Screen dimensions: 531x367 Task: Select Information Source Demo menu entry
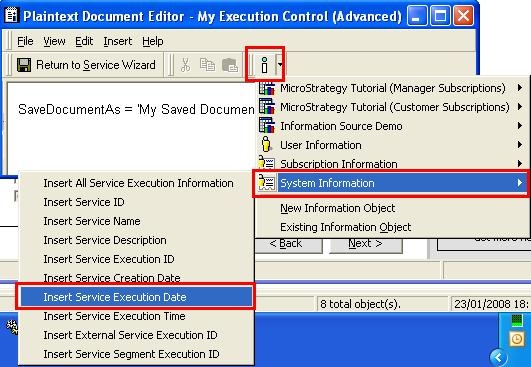tap(392, 126)
